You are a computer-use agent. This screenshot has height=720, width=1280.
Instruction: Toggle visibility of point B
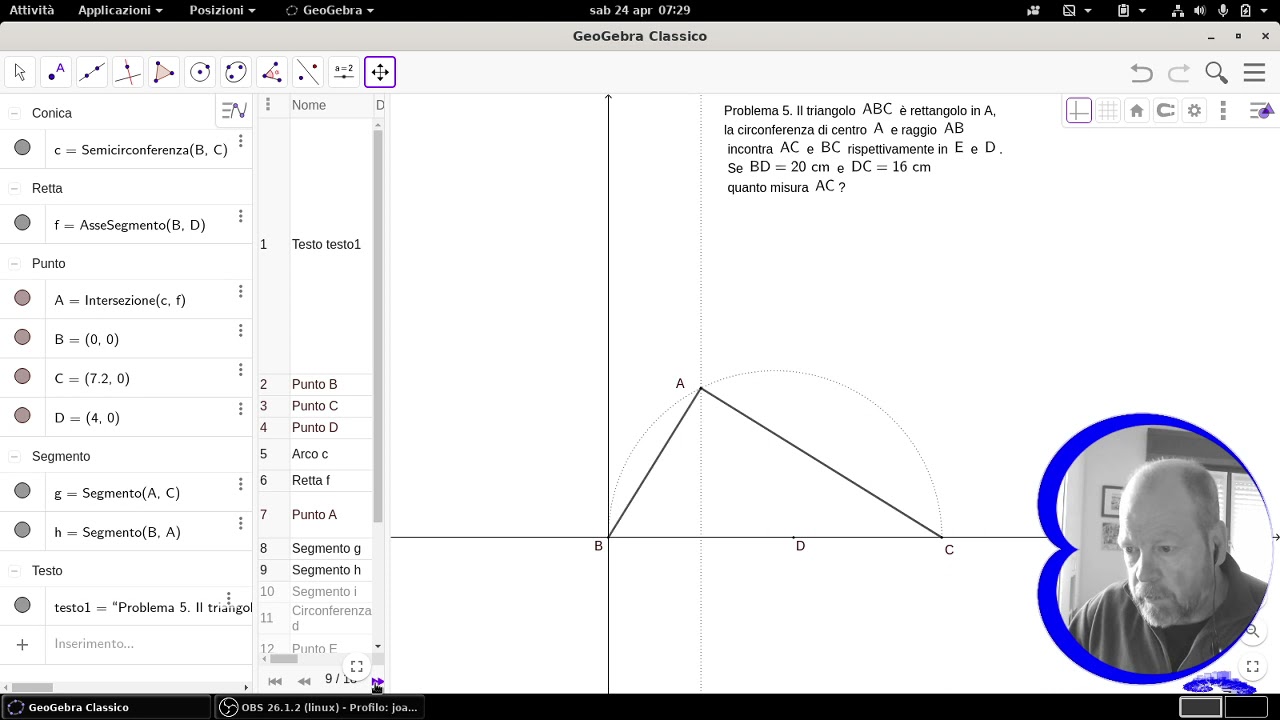click(22, 337)
